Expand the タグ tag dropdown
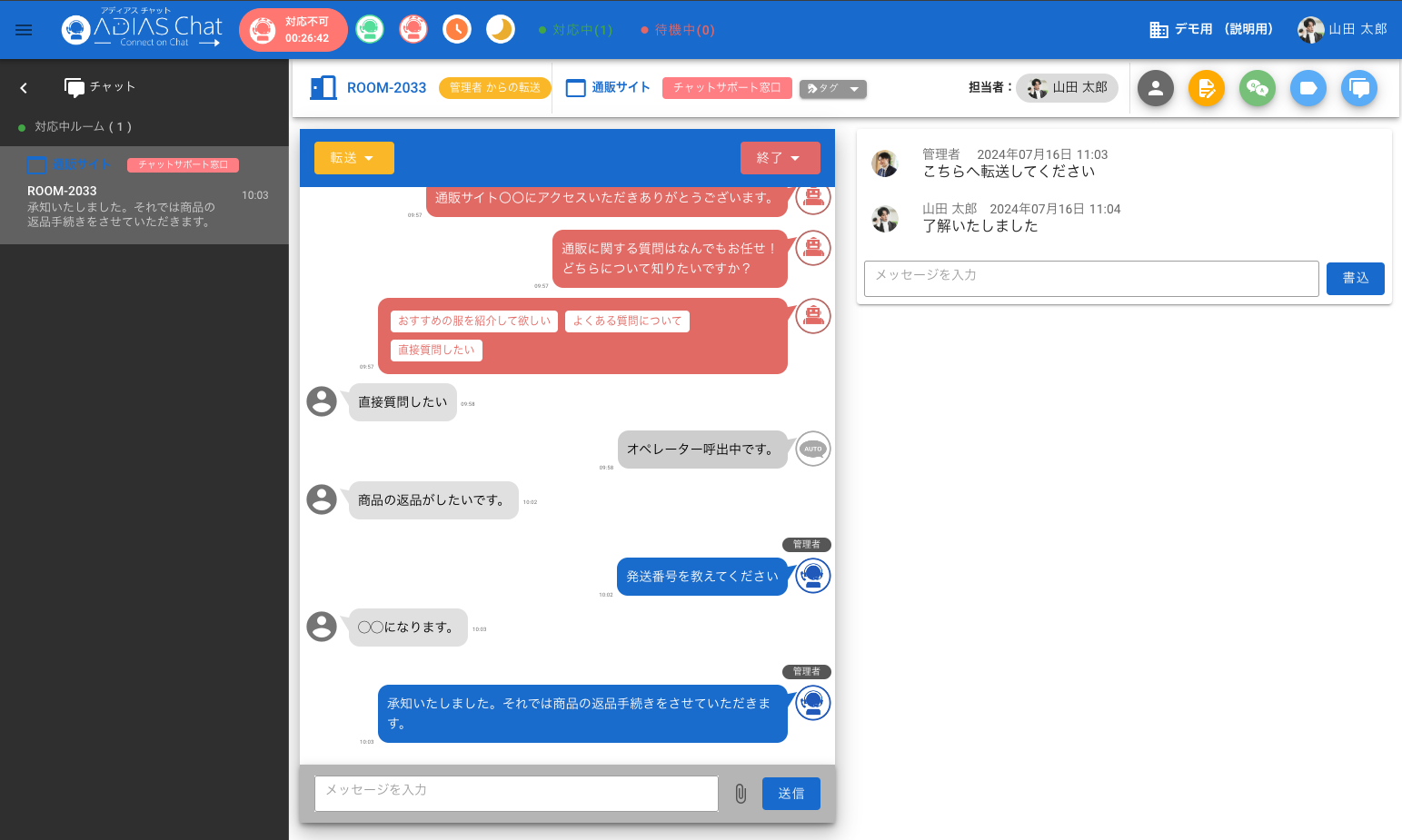Viewport: 1402px width, 840px height. [x=833, y=89]
